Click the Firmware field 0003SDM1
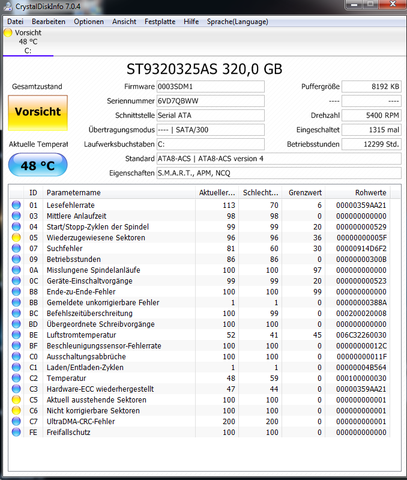The image size is (407, 480). coord(211,87)
